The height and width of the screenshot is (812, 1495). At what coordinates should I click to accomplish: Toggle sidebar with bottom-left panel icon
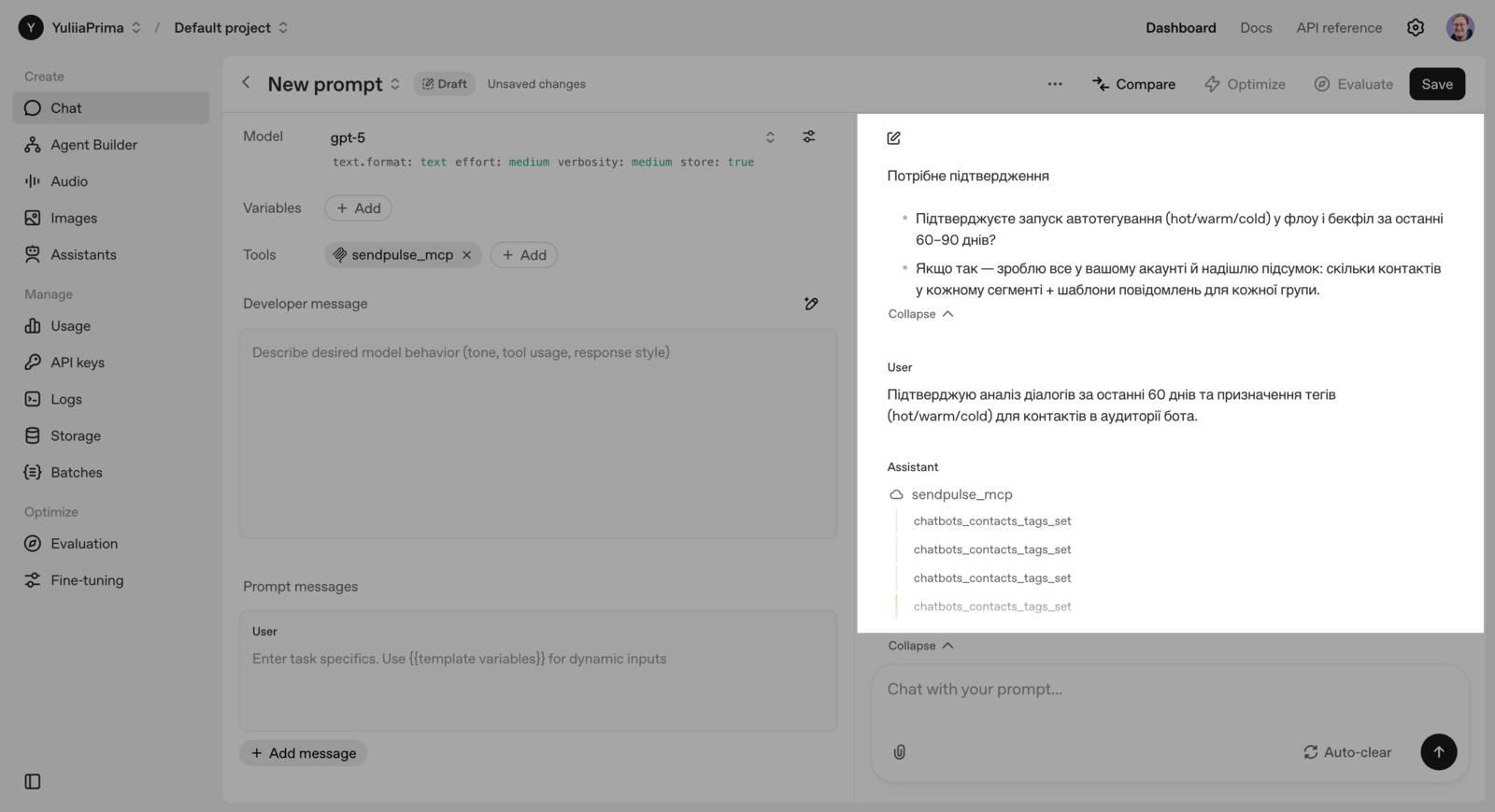point(33,781)
